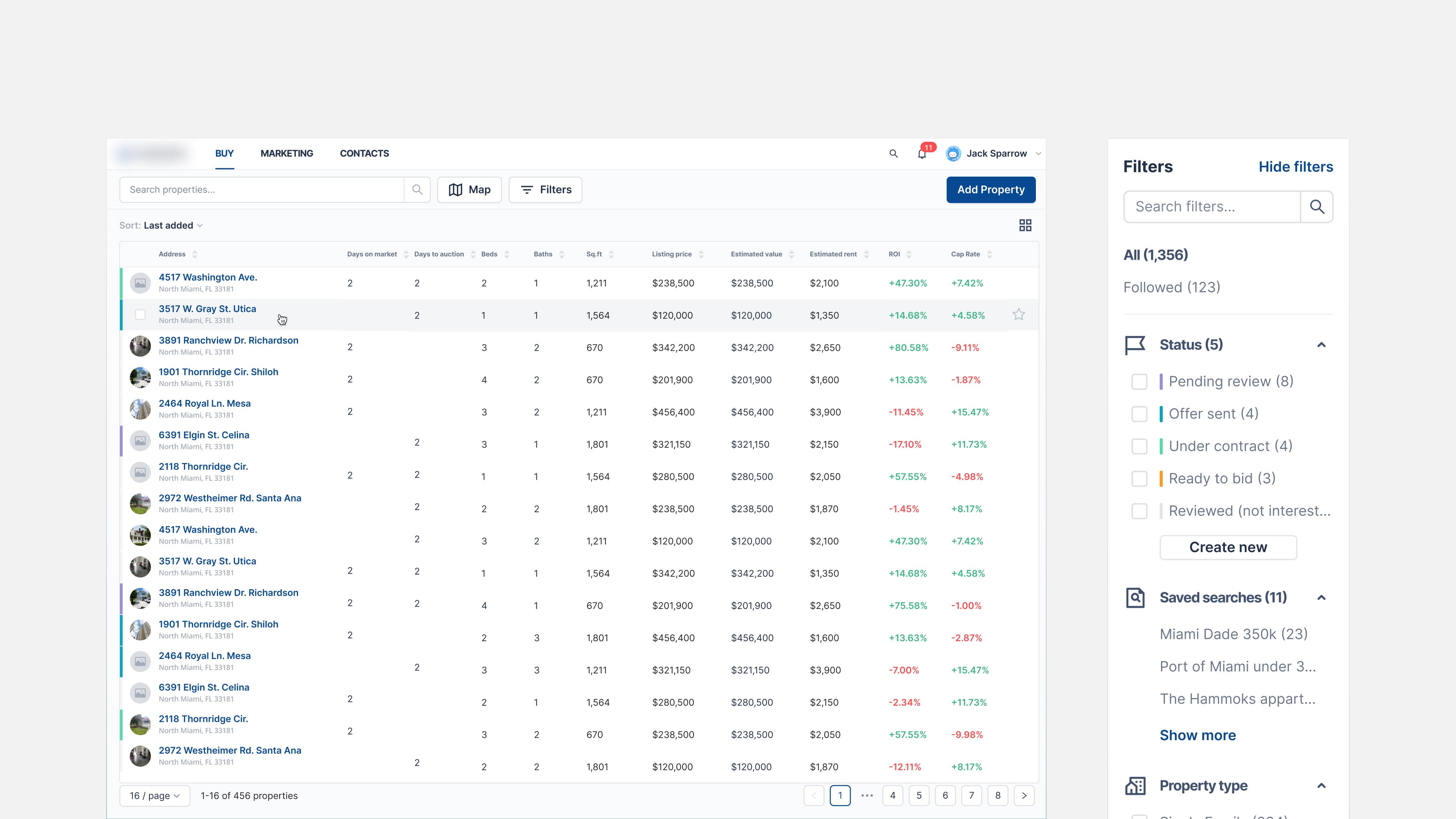Click the search filters magnifier icon

click(x=1316, y=207)
